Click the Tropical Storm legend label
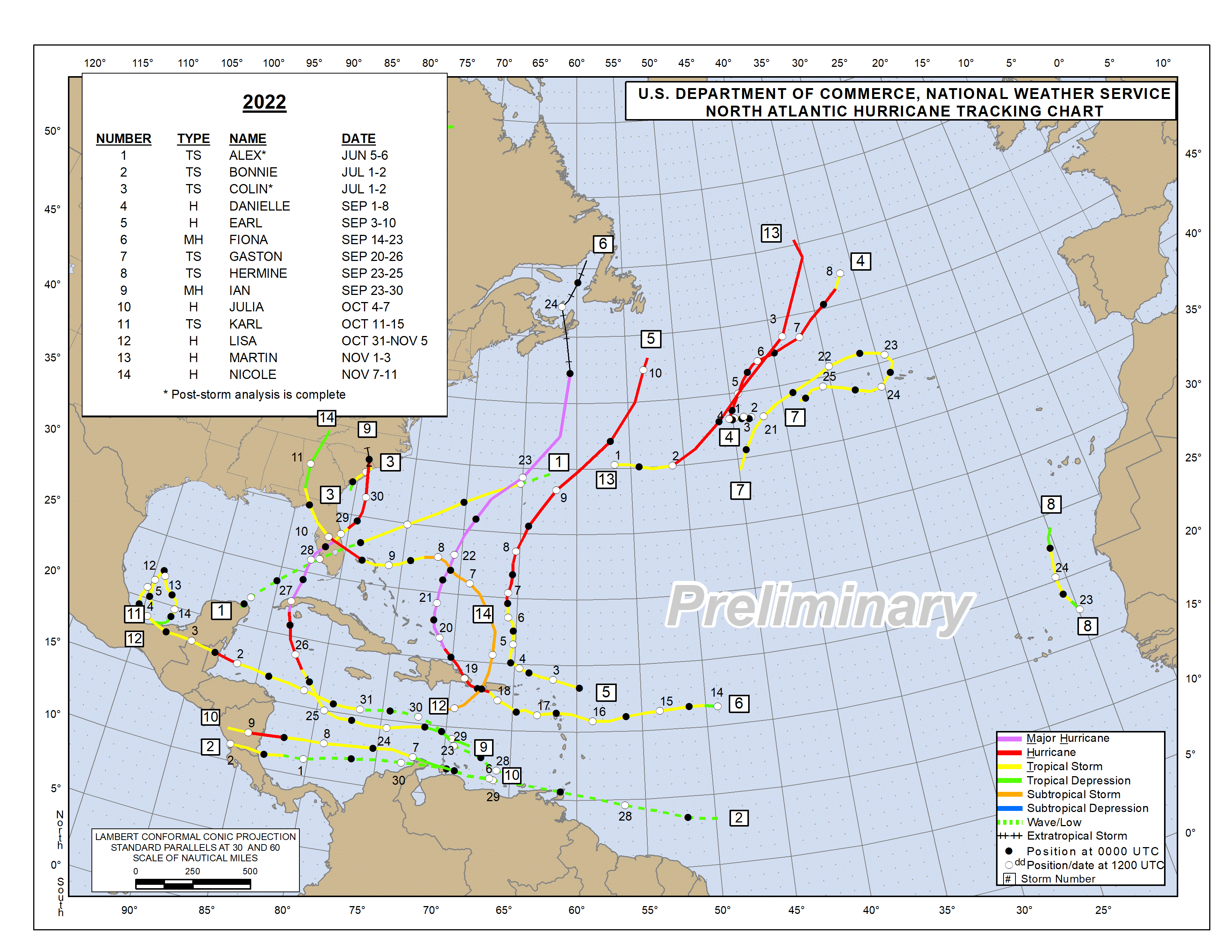Viewport: 1232px width, 952px height. (x=1064, y=766)
